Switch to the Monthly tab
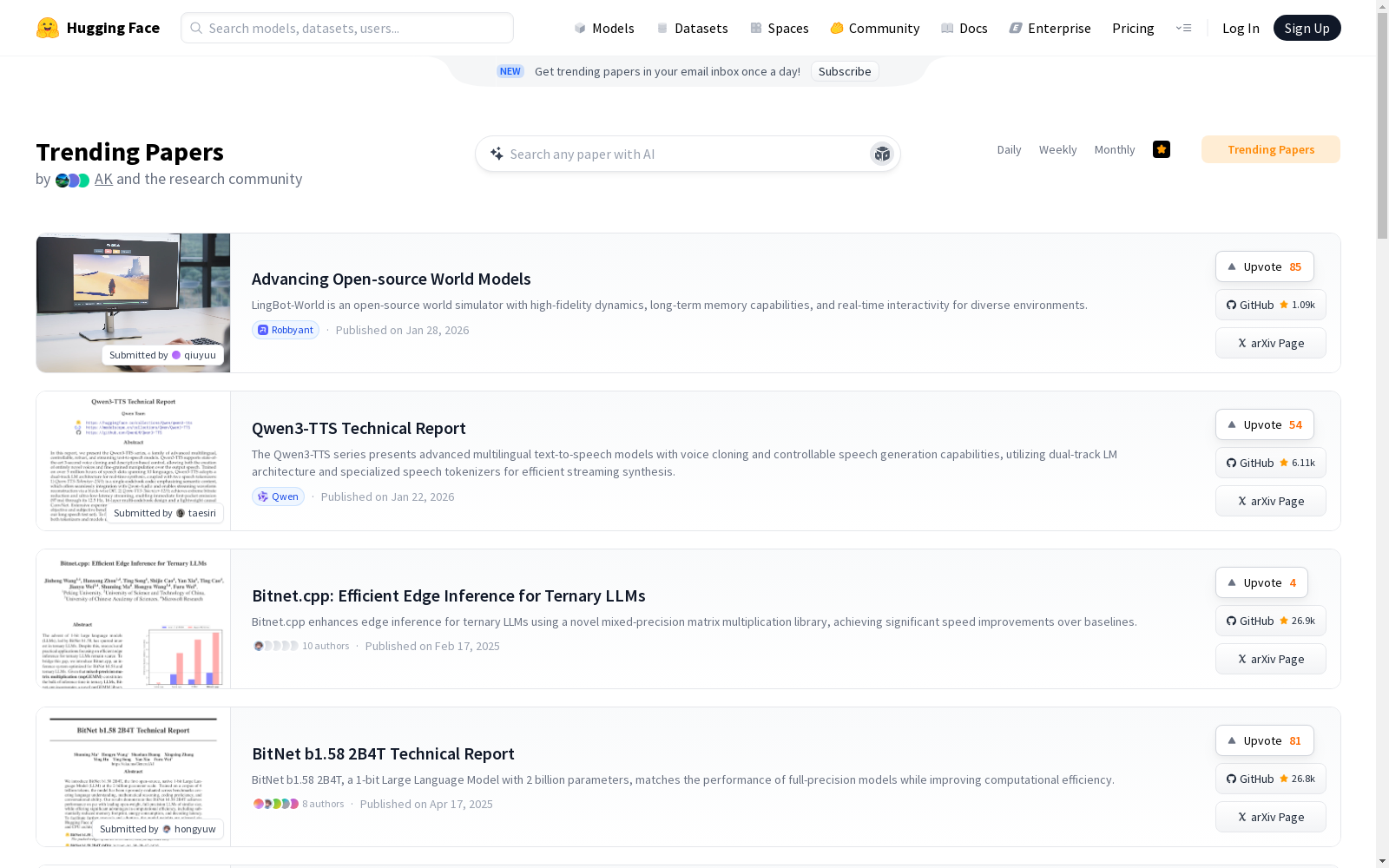1389x868 pixels. 1115,149
